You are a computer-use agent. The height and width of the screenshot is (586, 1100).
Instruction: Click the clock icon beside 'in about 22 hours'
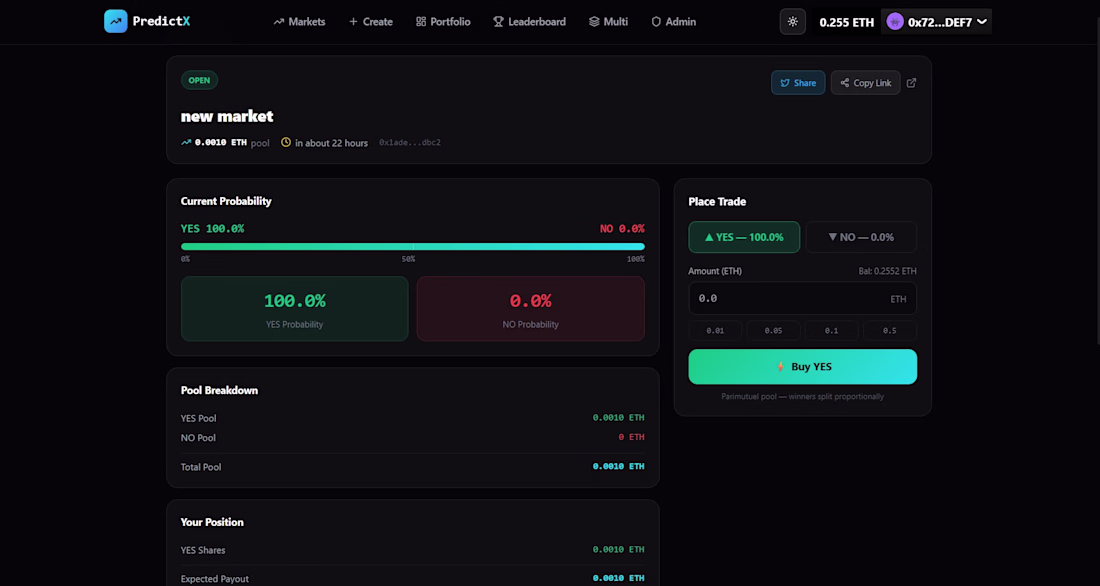(x=286, y=142)
